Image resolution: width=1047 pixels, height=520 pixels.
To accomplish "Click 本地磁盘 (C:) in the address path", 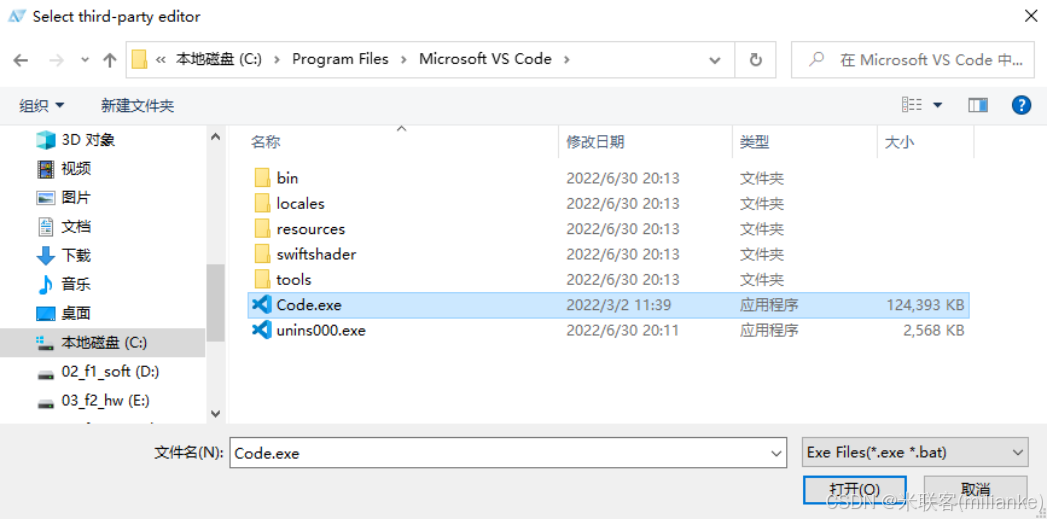I will pyautogui.click(x=219, y=59).
